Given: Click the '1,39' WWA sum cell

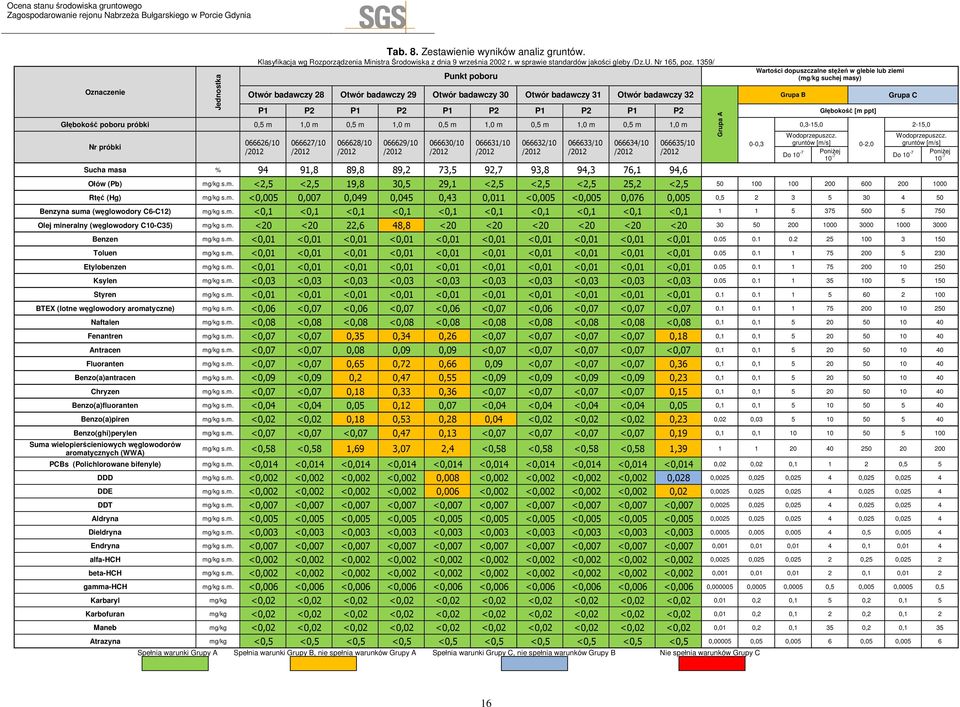Looking at the screenshot, I should coord(678,449).
